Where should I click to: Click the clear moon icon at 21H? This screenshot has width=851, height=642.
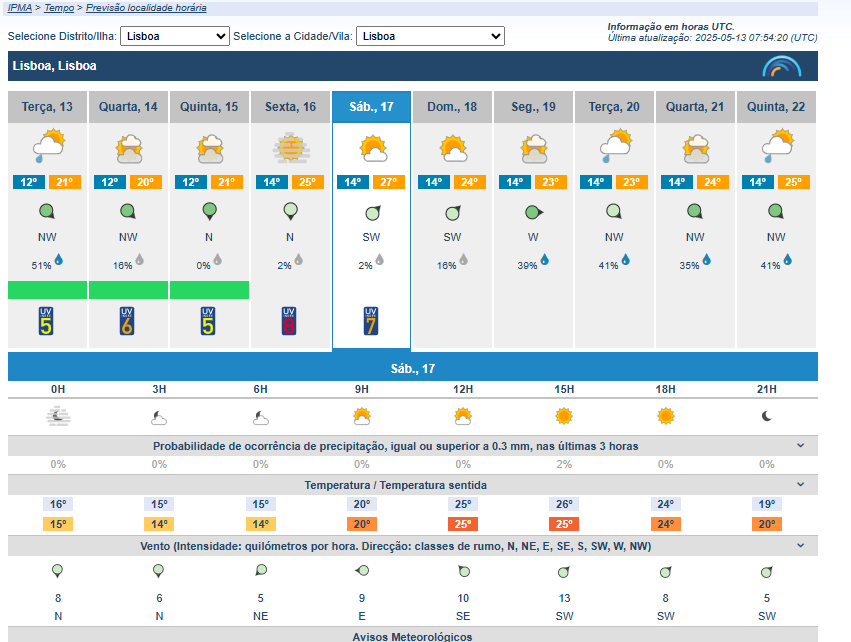click(x=766, y=416)
